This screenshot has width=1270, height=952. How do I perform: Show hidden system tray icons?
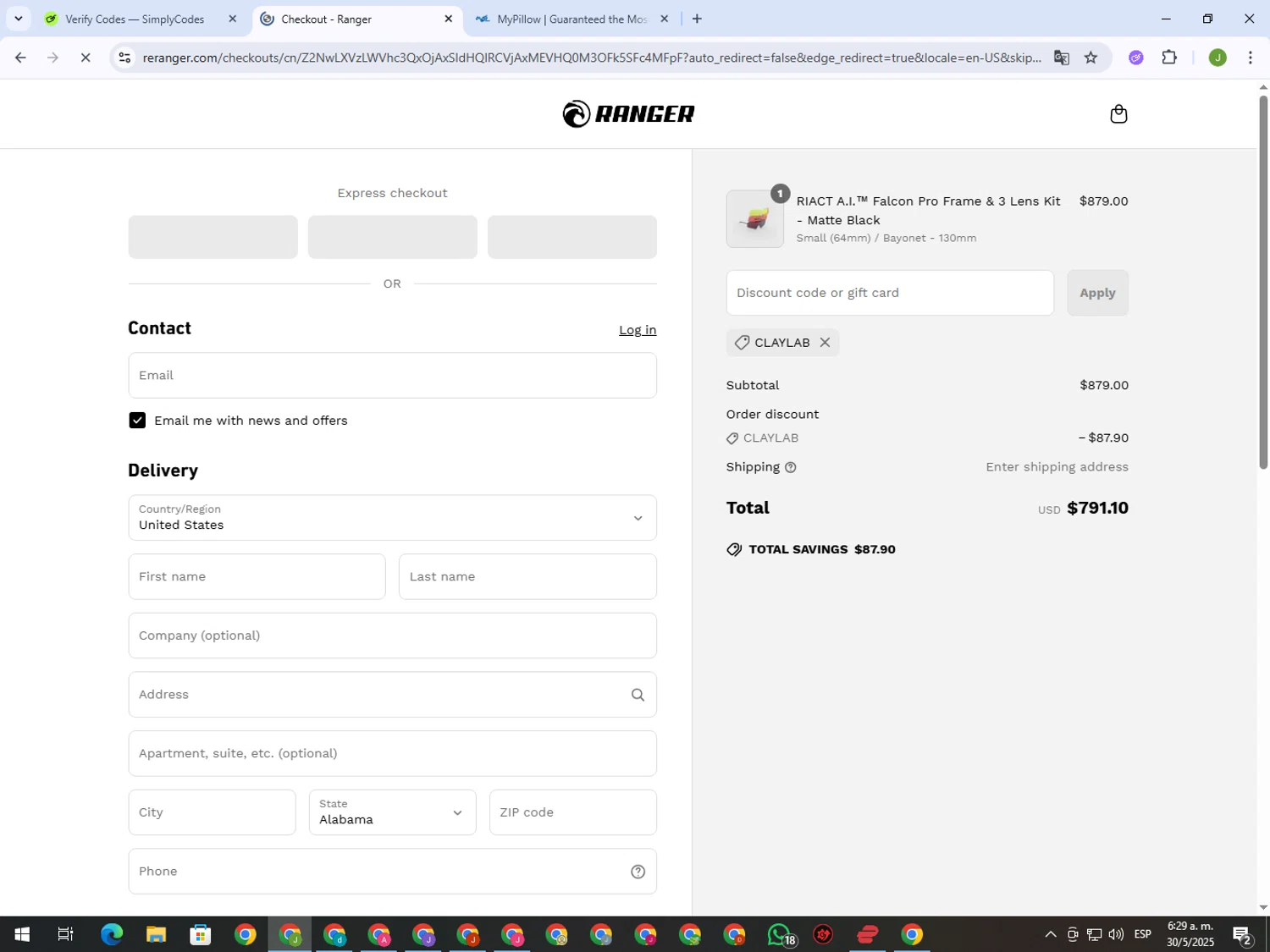pyautogui.click(x=1050, y=934)
